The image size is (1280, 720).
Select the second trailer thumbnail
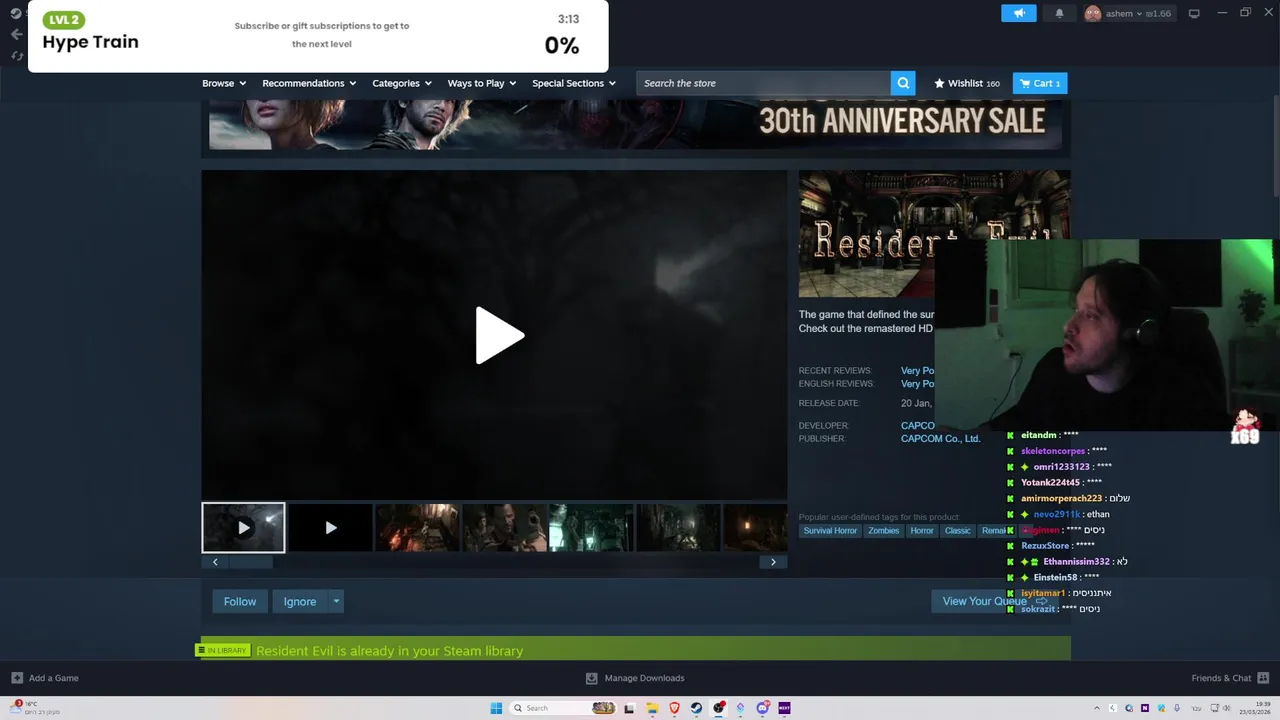[x=330, y=527]
